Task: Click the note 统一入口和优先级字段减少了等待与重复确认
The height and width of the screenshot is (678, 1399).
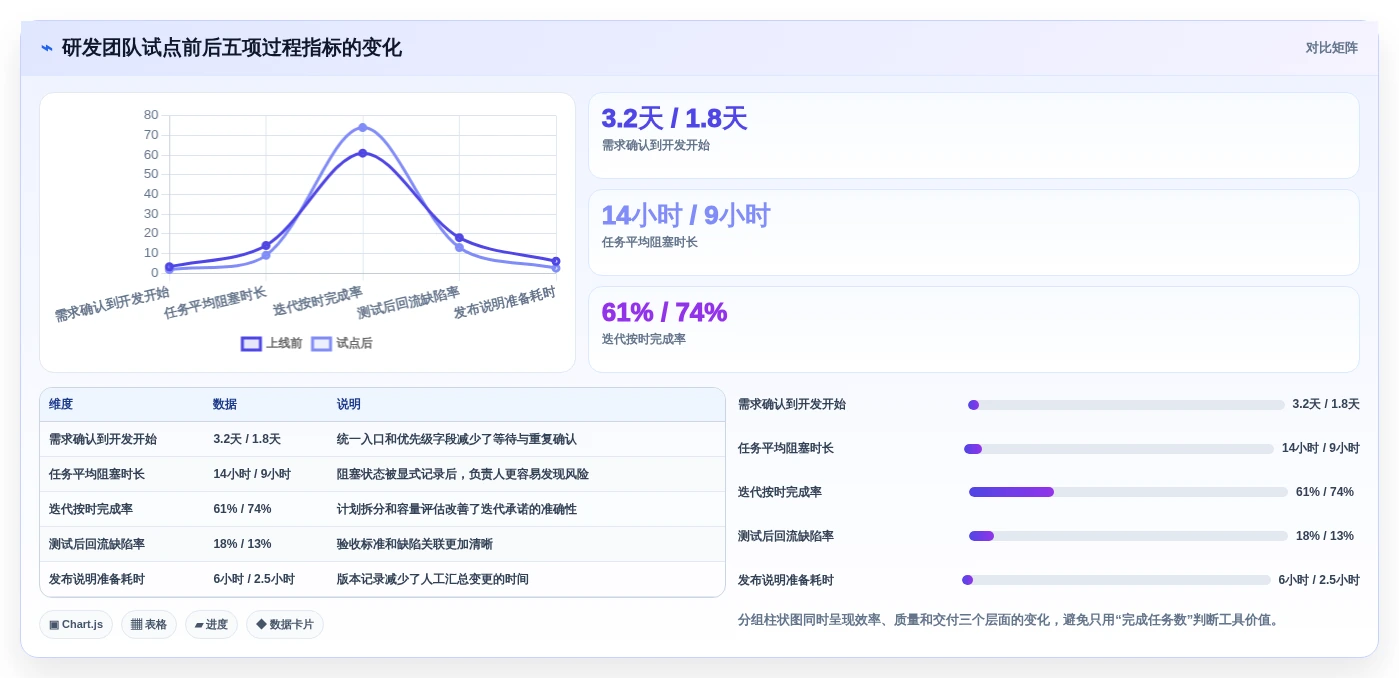Action: pos(457,439)
